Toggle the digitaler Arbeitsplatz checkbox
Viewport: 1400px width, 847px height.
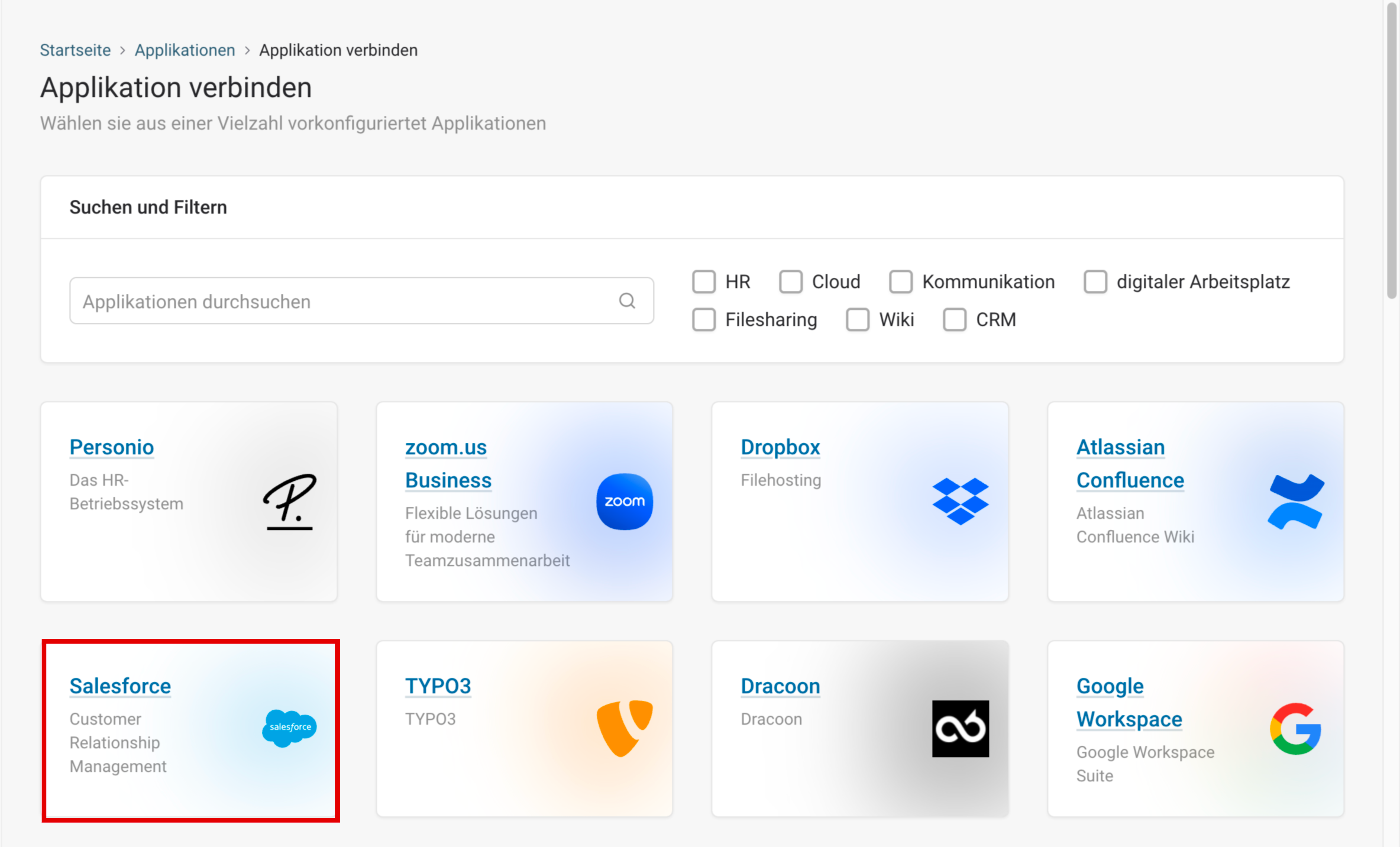point(1095,282)
